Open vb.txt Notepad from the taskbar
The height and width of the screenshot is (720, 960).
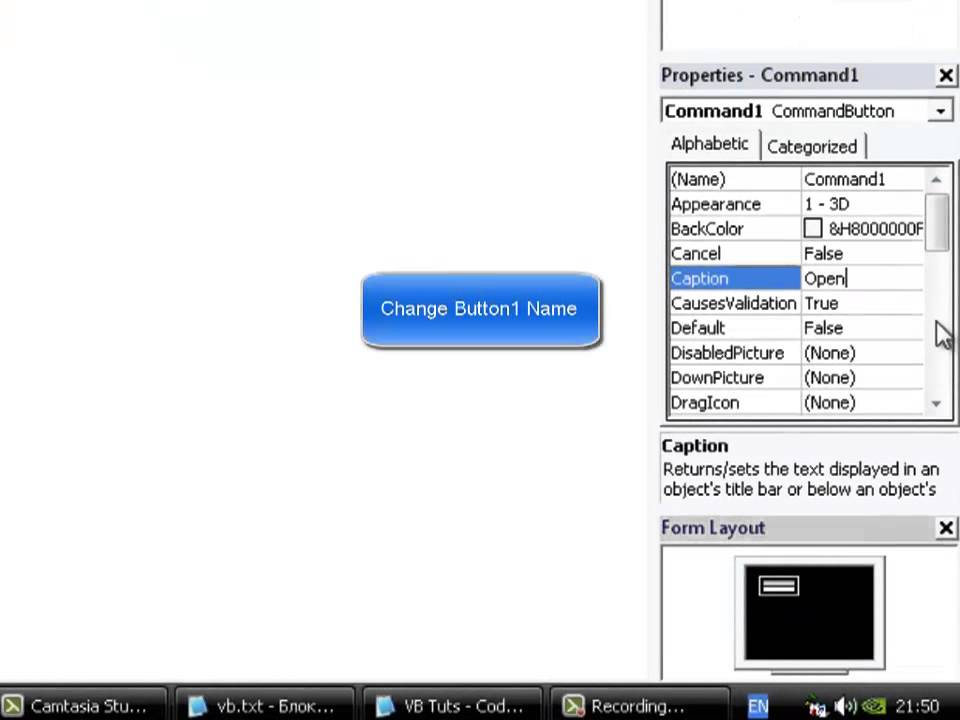coord(264,706)
